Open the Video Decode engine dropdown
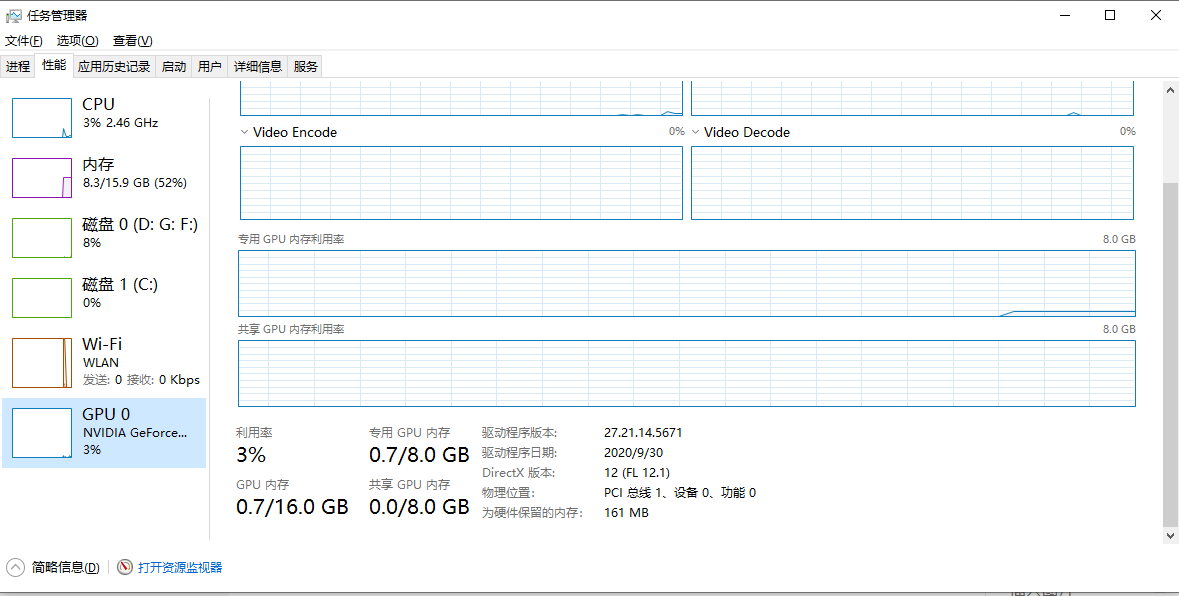Image resolution: width=1179 pixels, height=596 pixels. 696,132
